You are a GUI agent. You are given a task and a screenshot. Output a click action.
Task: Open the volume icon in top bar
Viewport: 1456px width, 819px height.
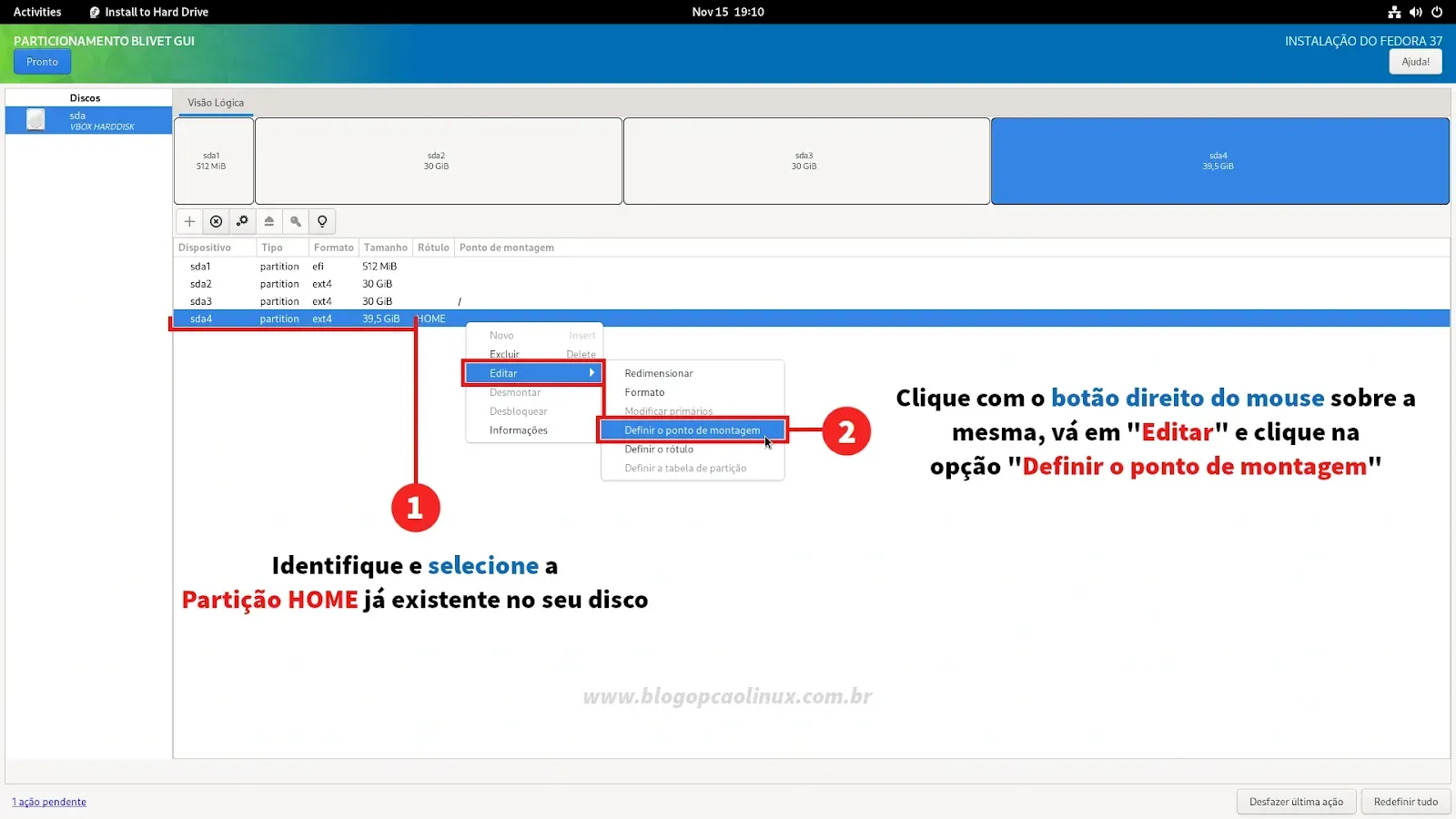(x=1416, y=12)
